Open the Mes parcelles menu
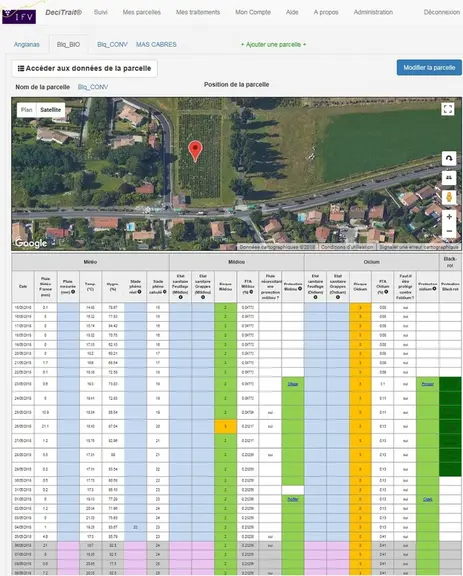Image resolution: width=463 pixels, height=576 pixels. tap(141, 12)
